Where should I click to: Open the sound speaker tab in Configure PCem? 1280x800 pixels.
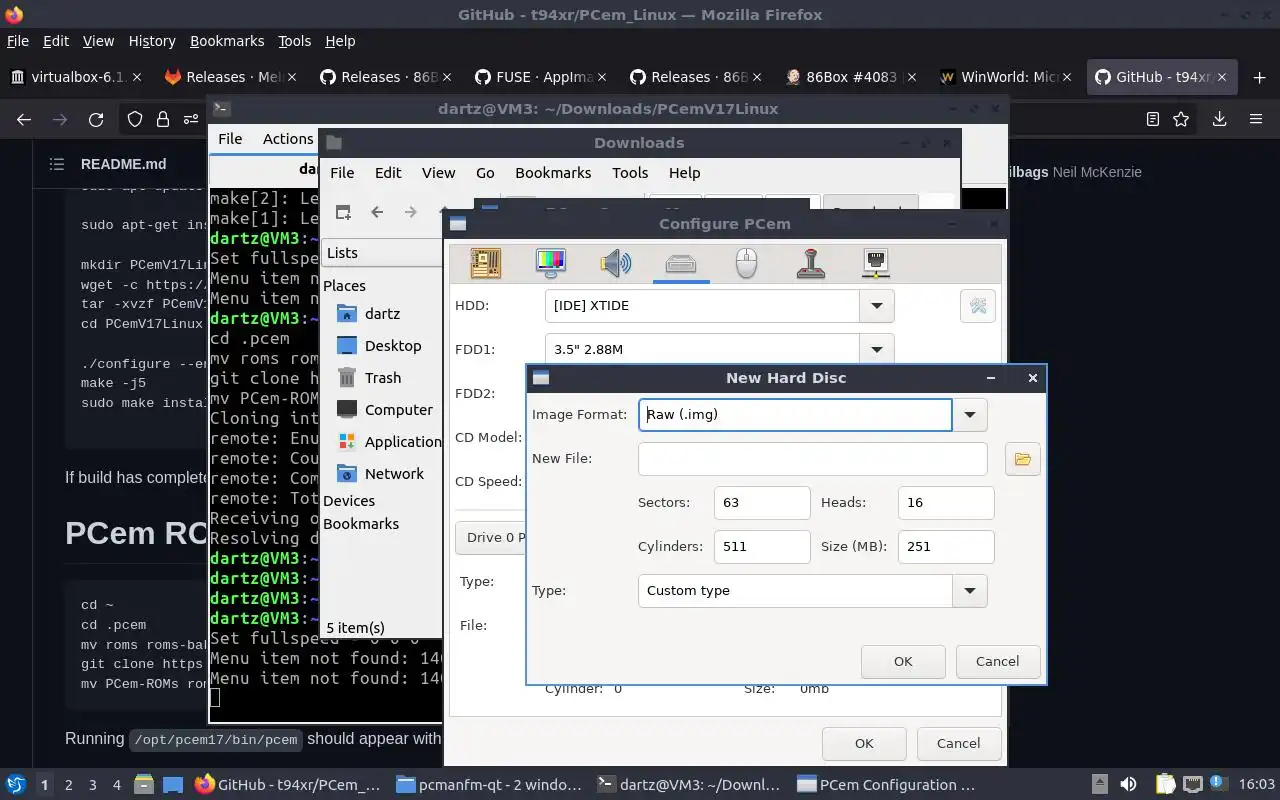(x=616, y=263)
